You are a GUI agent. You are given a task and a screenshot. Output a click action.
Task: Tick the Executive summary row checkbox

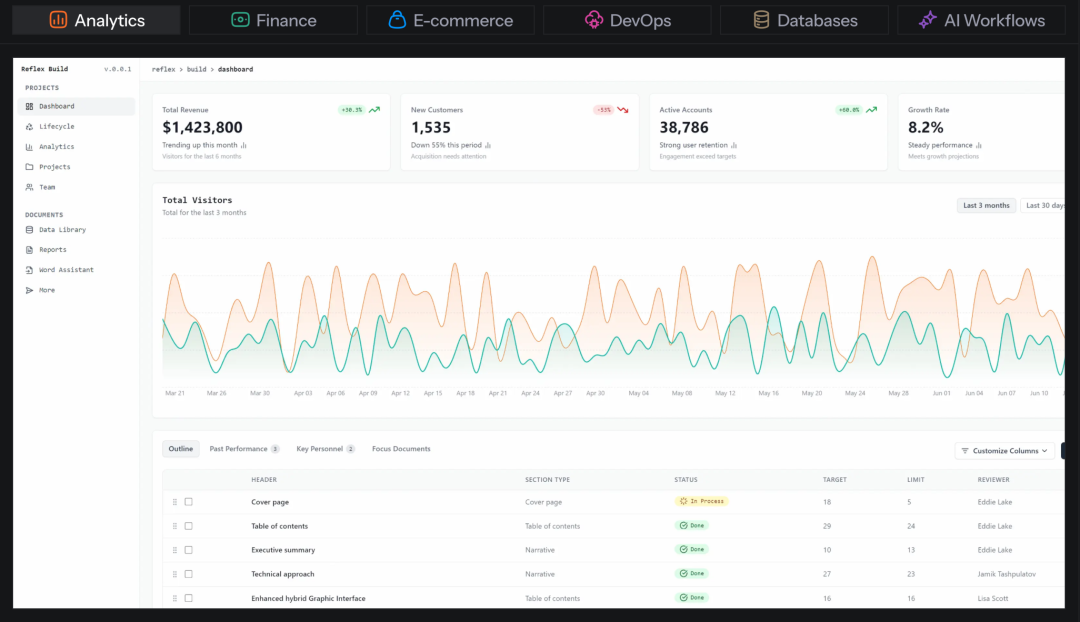[189, 550]
